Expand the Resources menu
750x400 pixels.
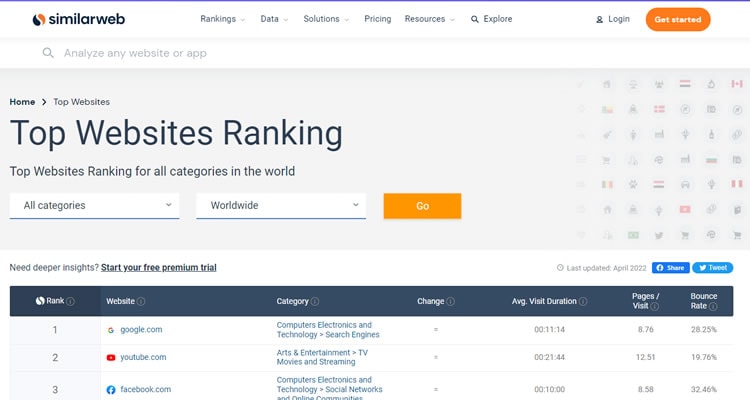tap(430, 19)
